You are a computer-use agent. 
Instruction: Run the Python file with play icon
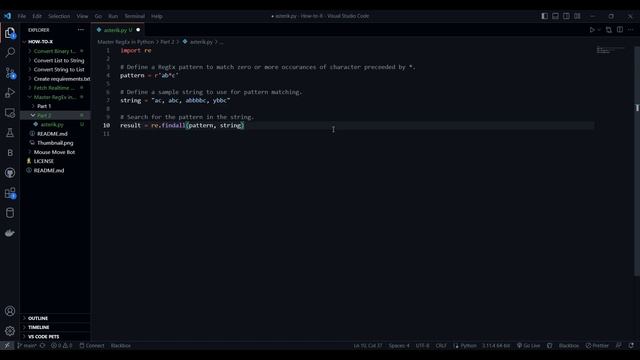pyautogui.click(x=591, y=30)
